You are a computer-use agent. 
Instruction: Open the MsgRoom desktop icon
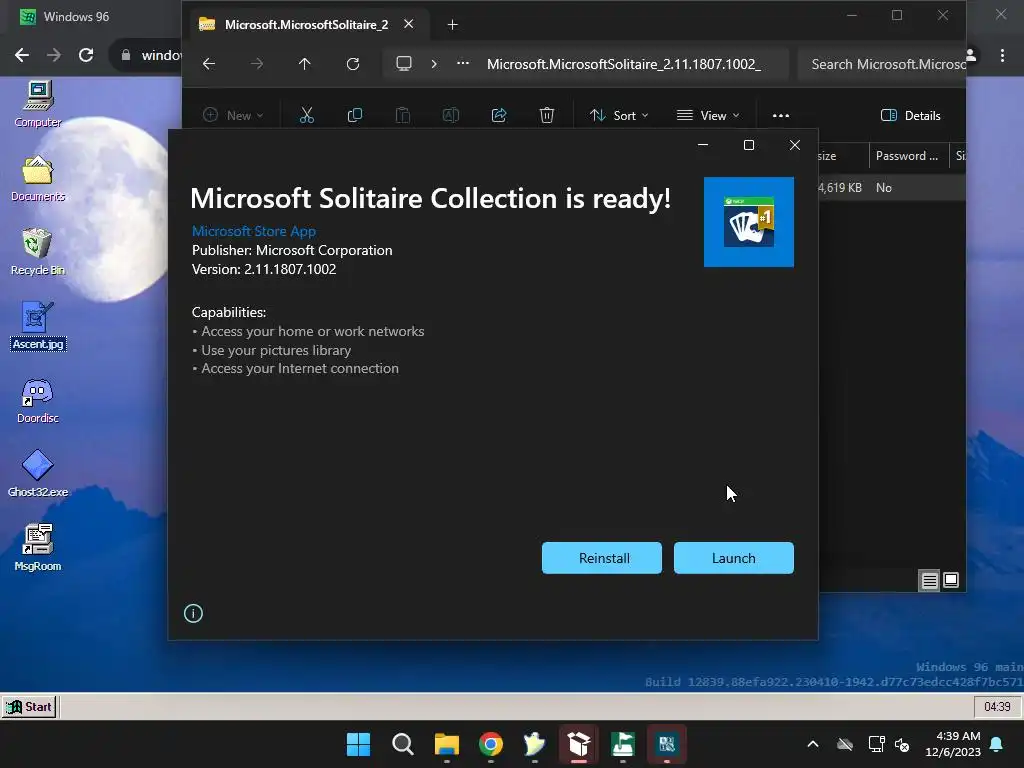pyautogui.click(x=38, y=548)
